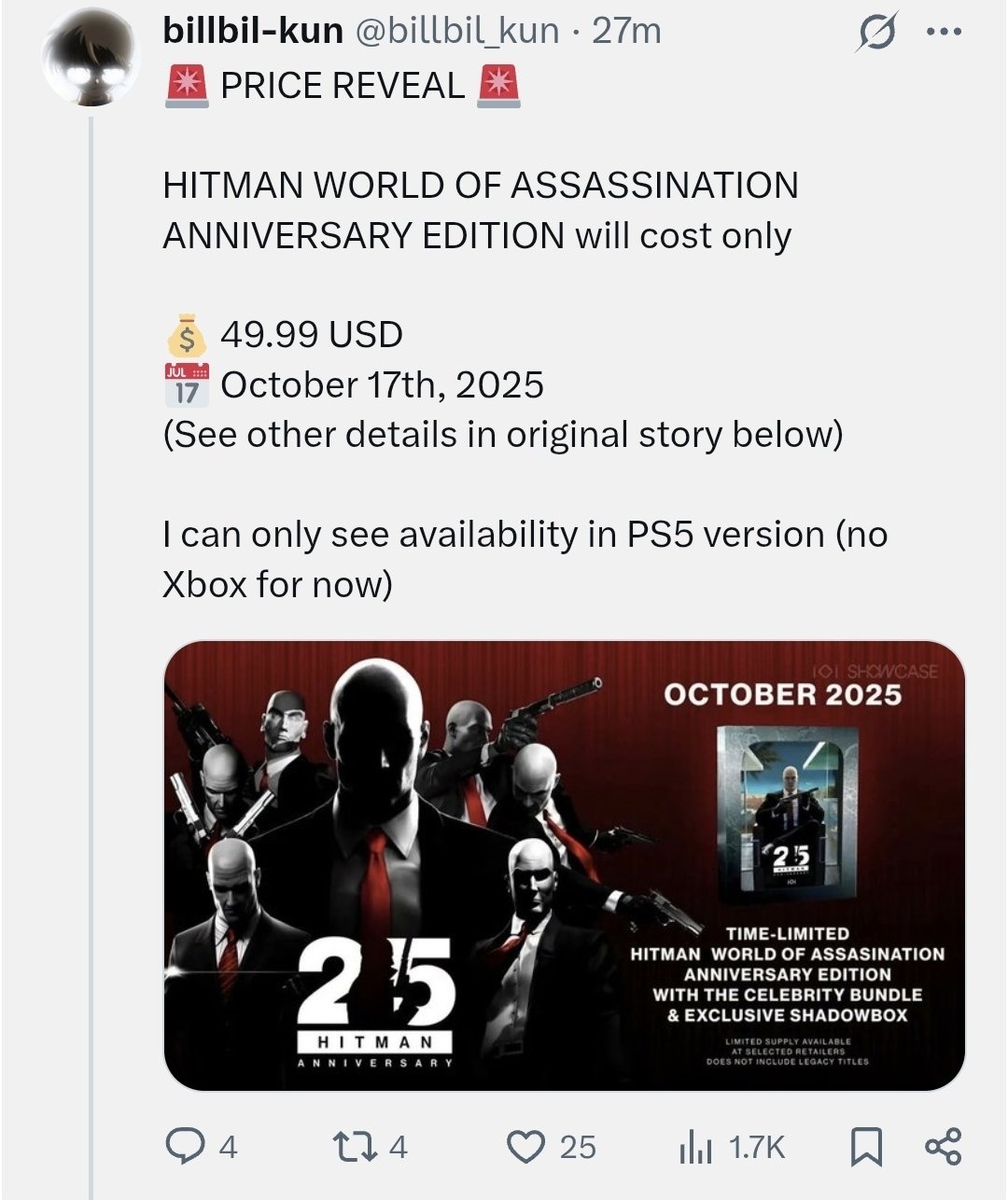Viewport: 1008px width, 1200px height.
Task: Click the 1.7K views count
Action: pos(757,1147)
